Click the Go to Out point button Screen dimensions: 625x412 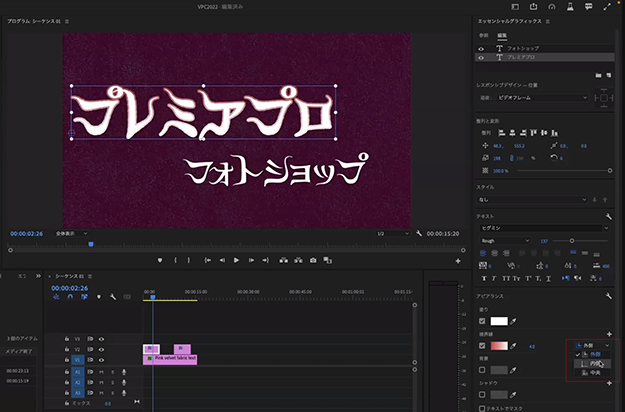pos(265,260)
